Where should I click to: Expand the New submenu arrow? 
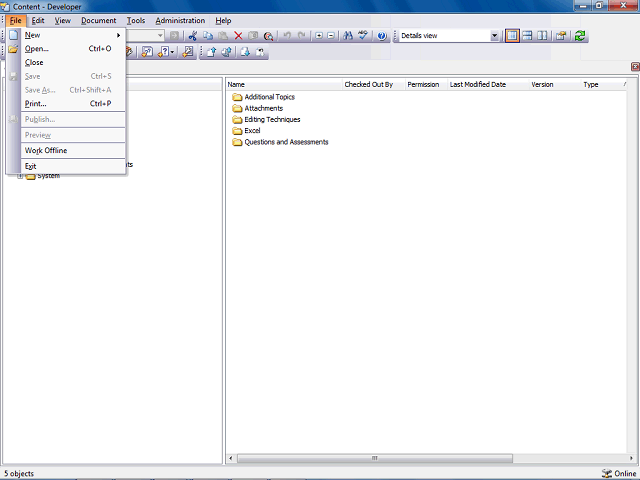118,35
